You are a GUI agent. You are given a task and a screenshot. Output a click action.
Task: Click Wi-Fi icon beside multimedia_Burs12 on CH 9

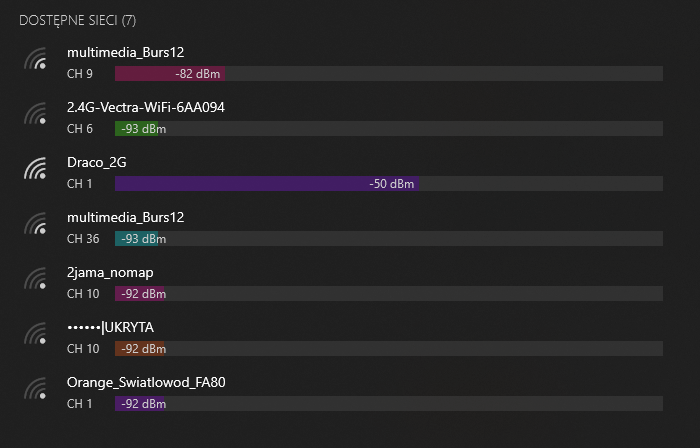pyautogui.click(x=37, y=62)
